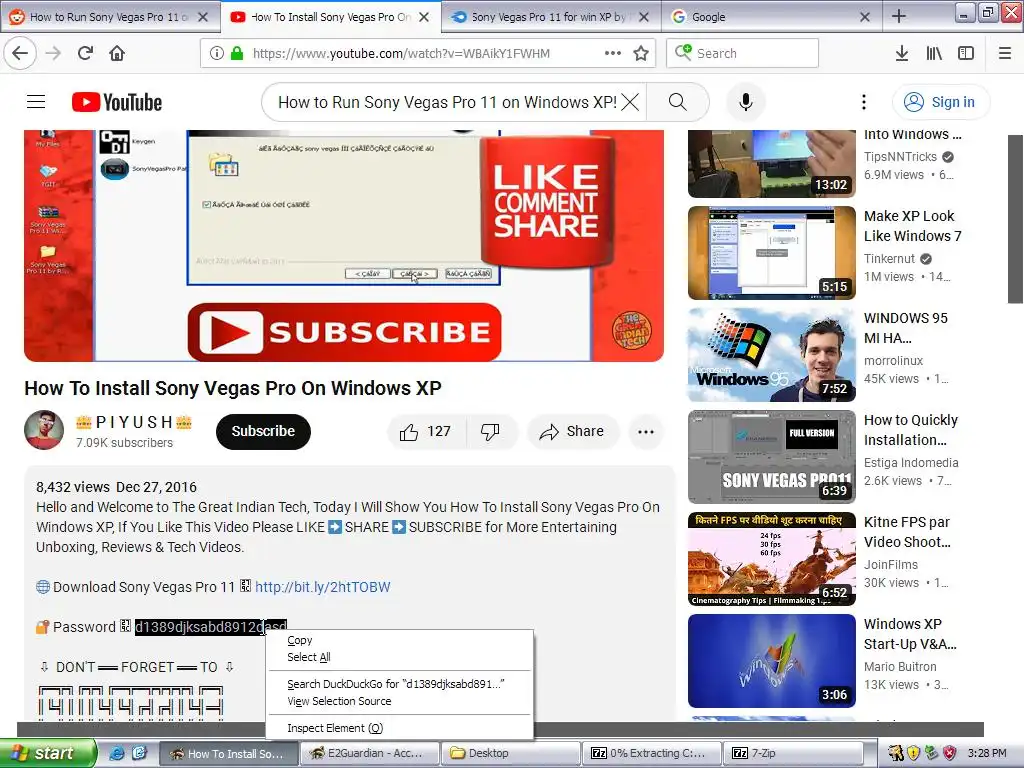Open WINDOWS 95 video thumbnail
The height and width of the screenshot is (768, 1024).
[772, 355]
